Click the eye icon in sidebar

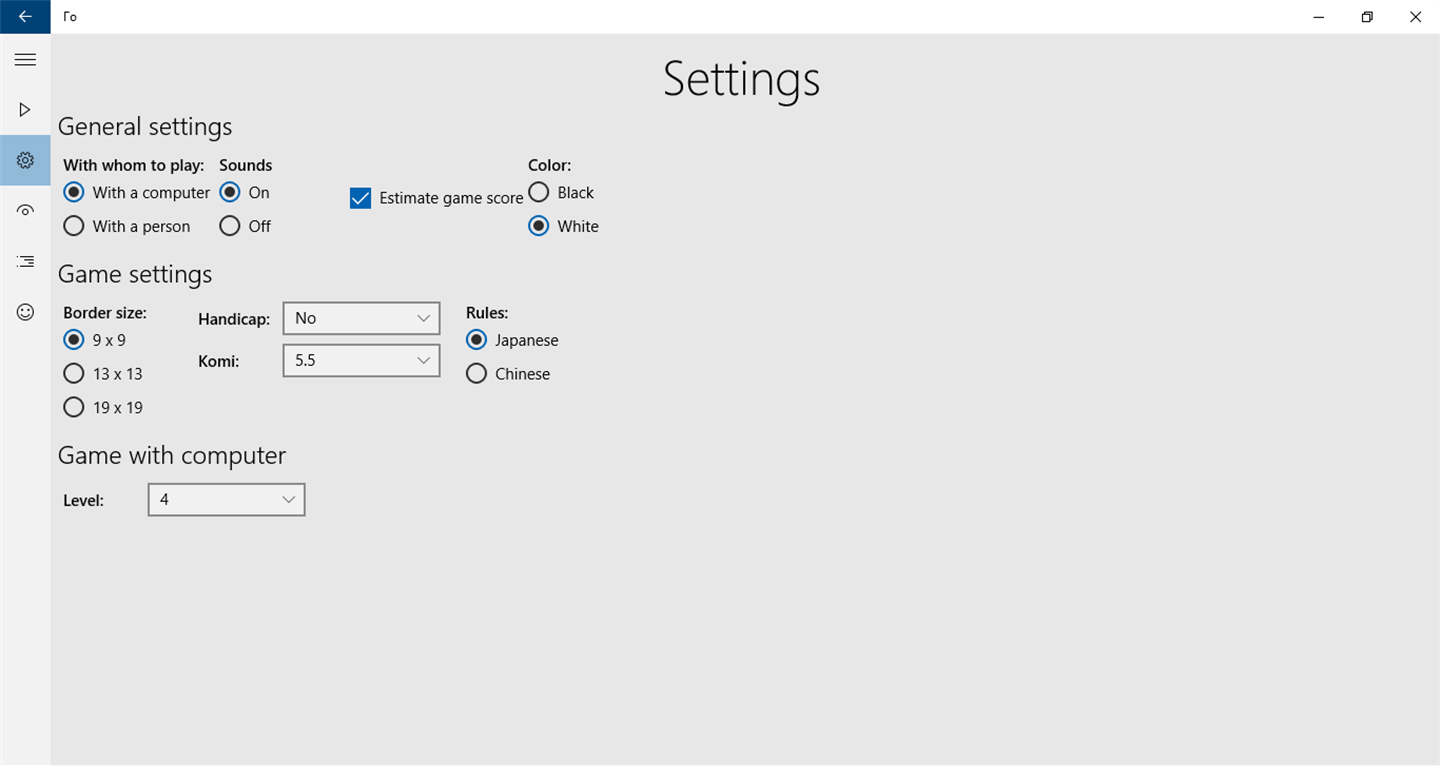[25, 210]
